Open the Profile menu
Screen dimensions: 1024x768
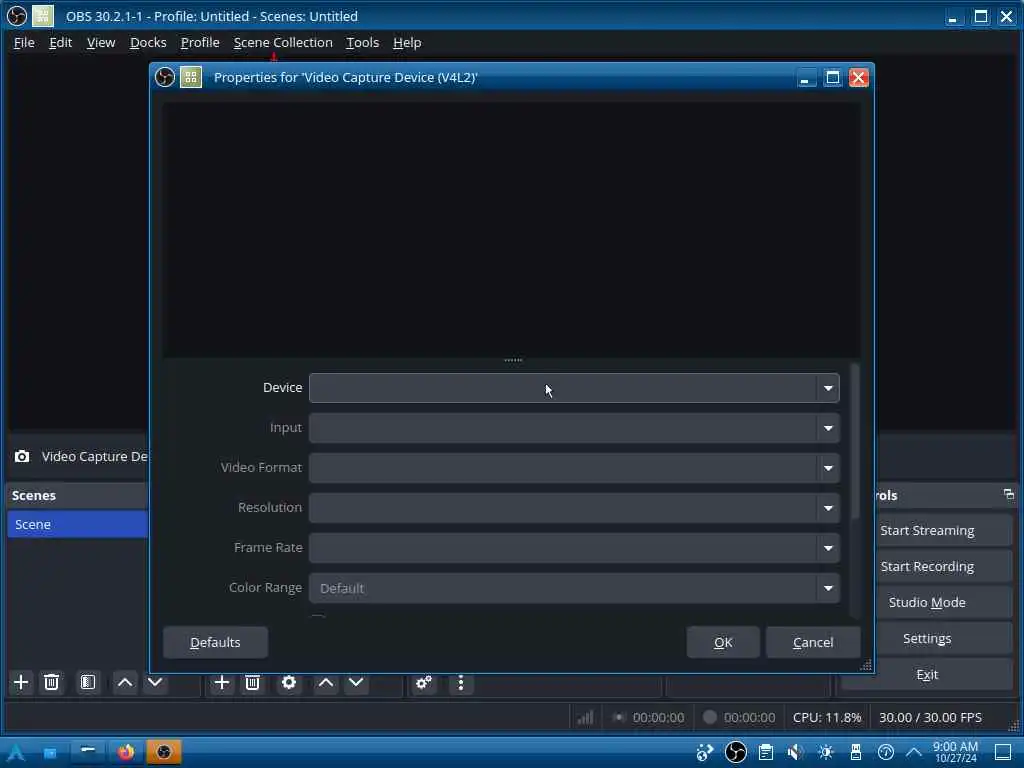200,42
